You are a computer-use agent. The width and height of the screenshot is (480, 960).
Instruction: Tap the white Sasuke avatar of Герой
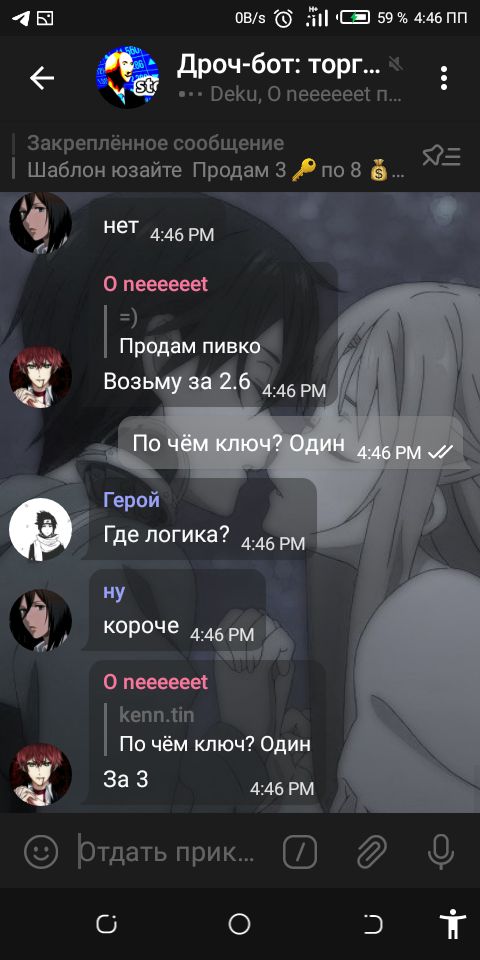pyautogui.click(x=40, y=530)
